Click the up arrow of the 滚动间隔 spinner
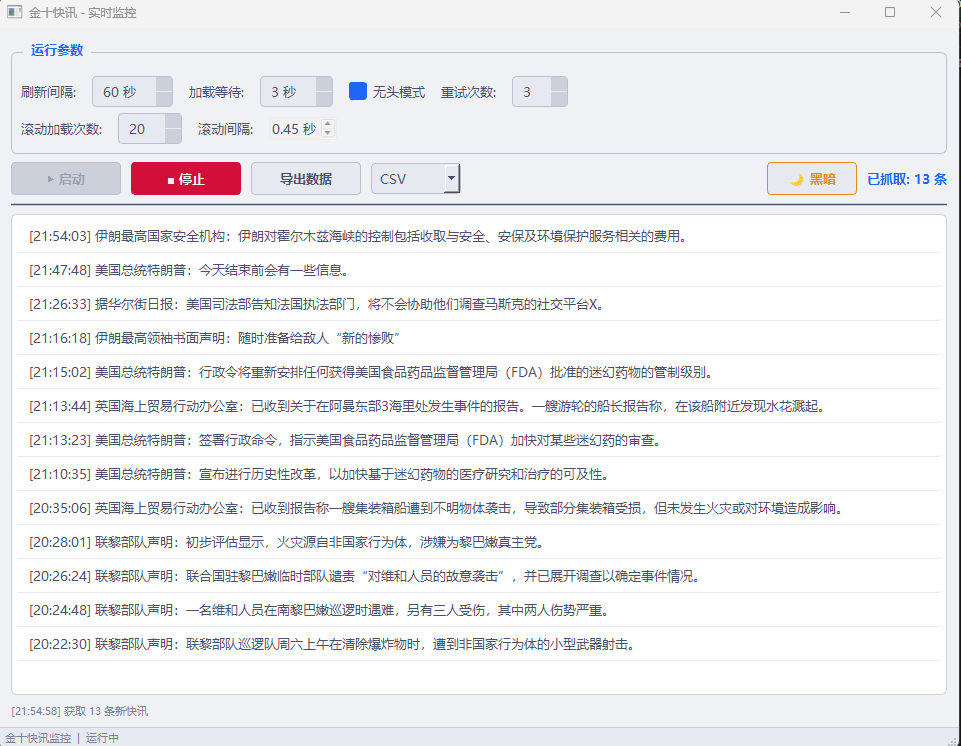 coord(328,124)
